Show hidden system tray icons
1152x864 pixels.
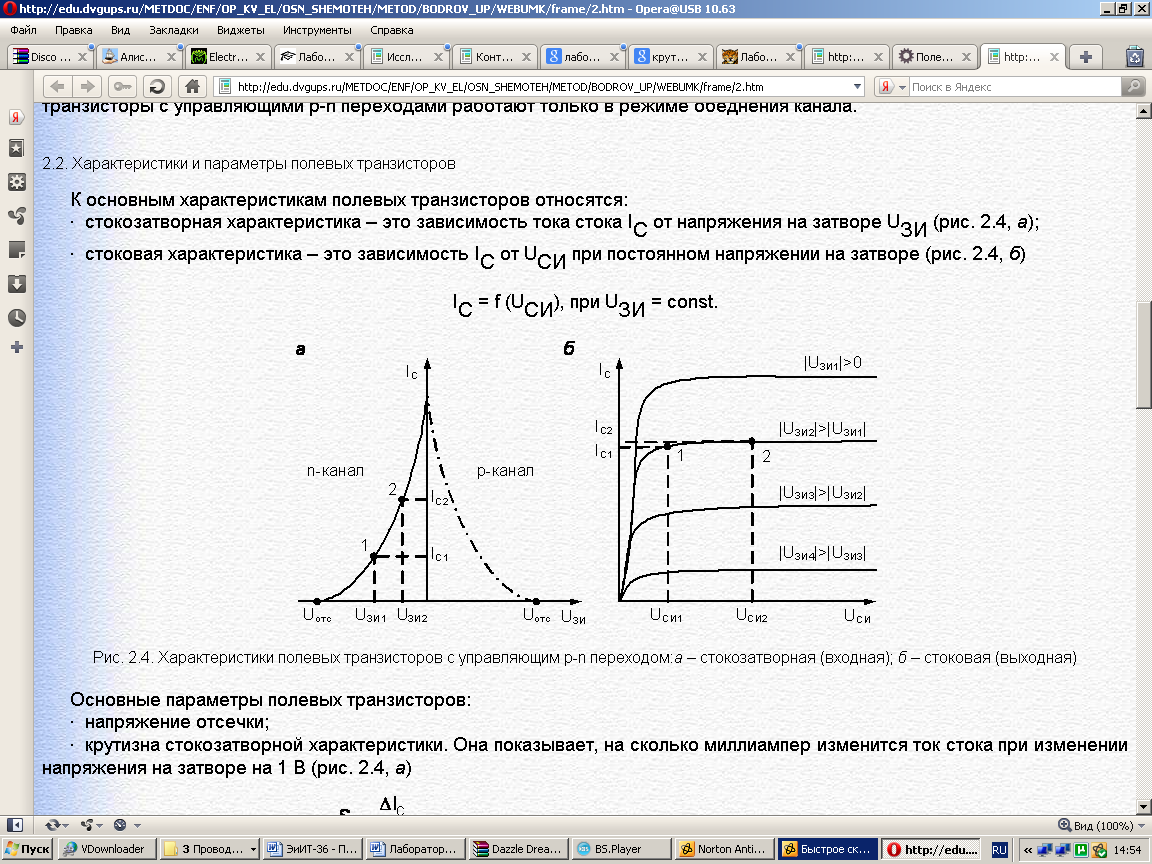1028,850
